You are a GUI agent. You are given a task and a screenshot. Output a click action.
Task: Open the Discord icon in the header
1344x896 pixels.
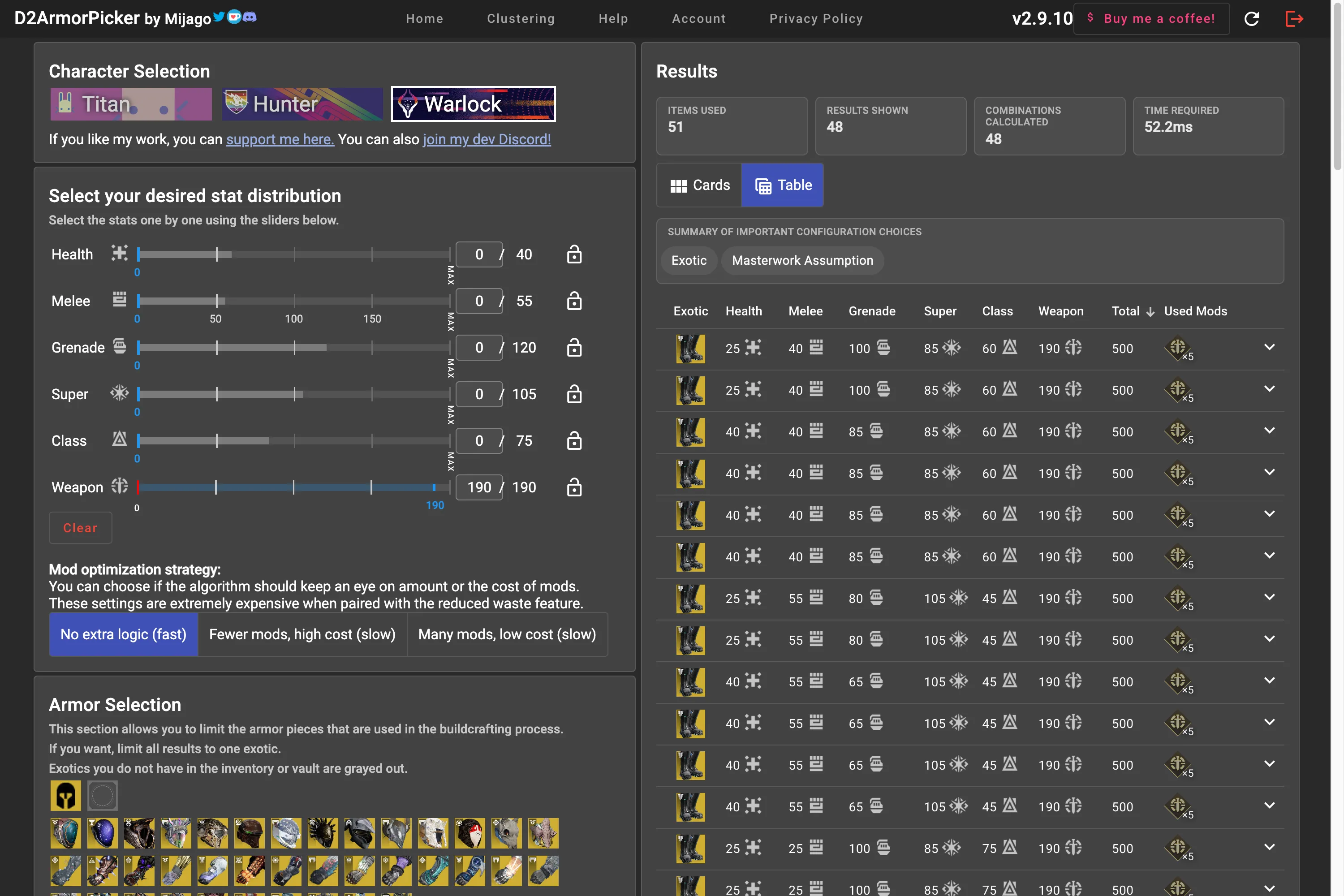coord(249,17)
